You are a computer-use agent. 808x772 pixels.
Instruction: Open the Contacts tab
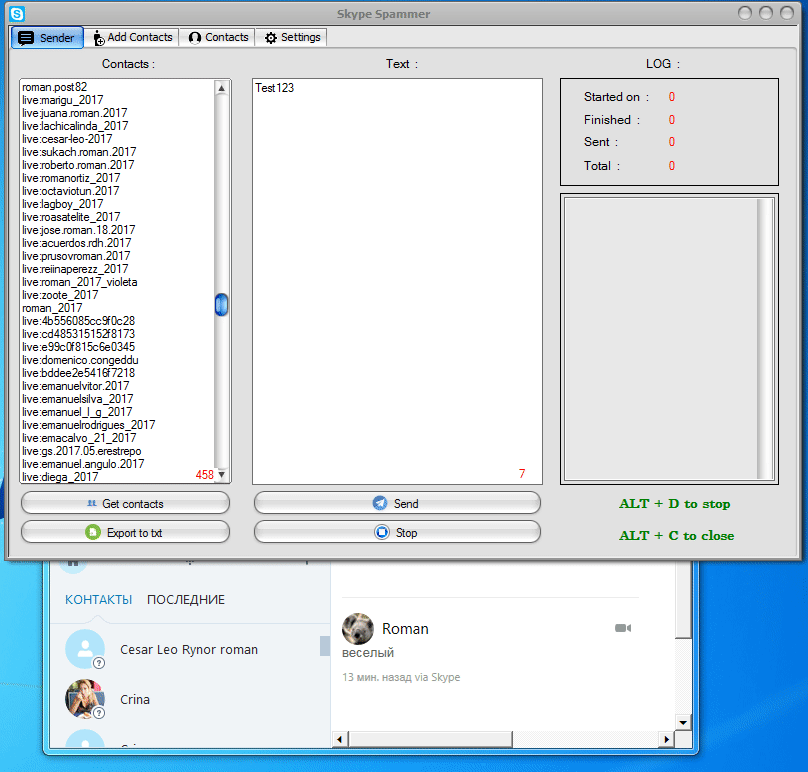[218, 37]
